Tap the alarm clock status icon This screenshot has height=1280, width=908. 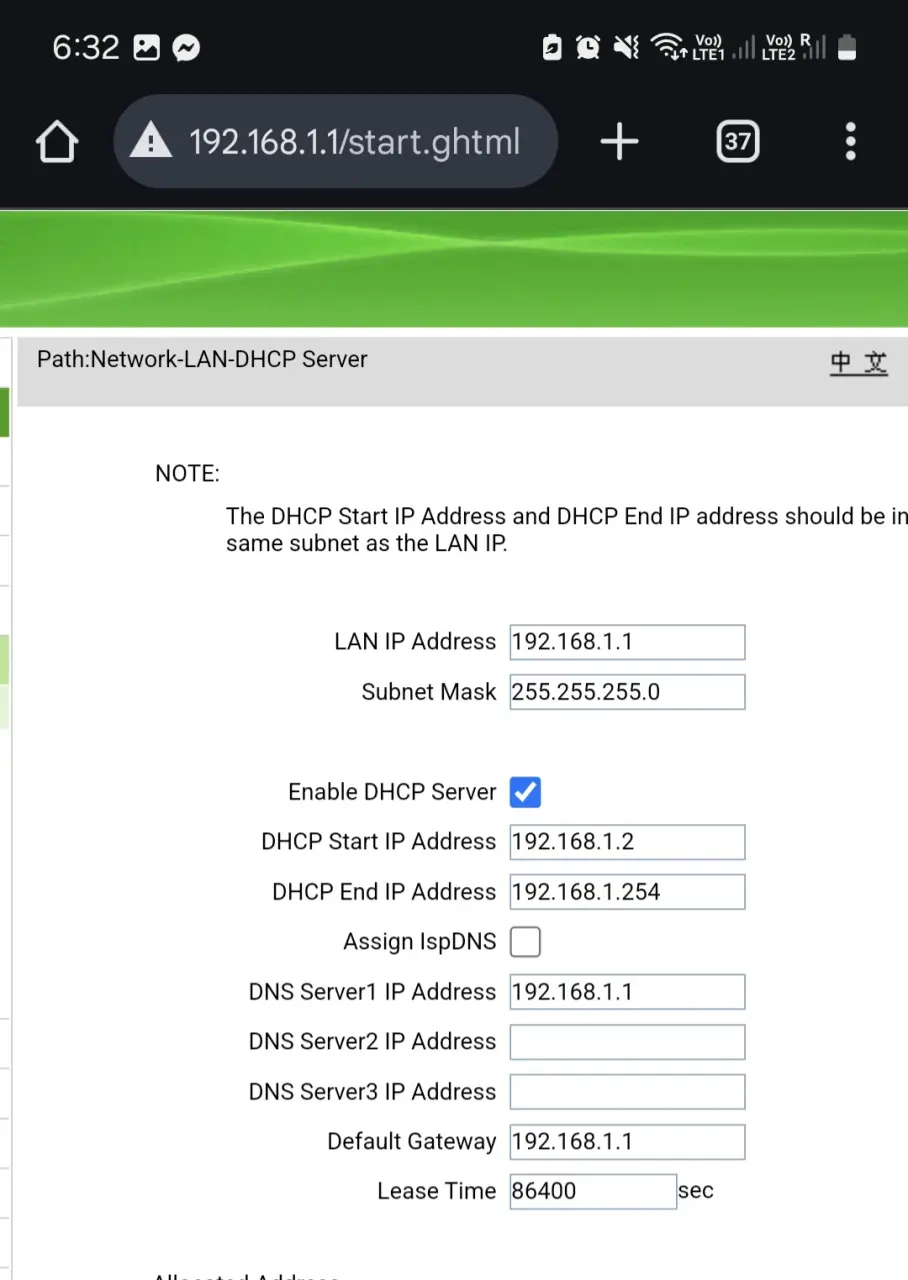588,47
